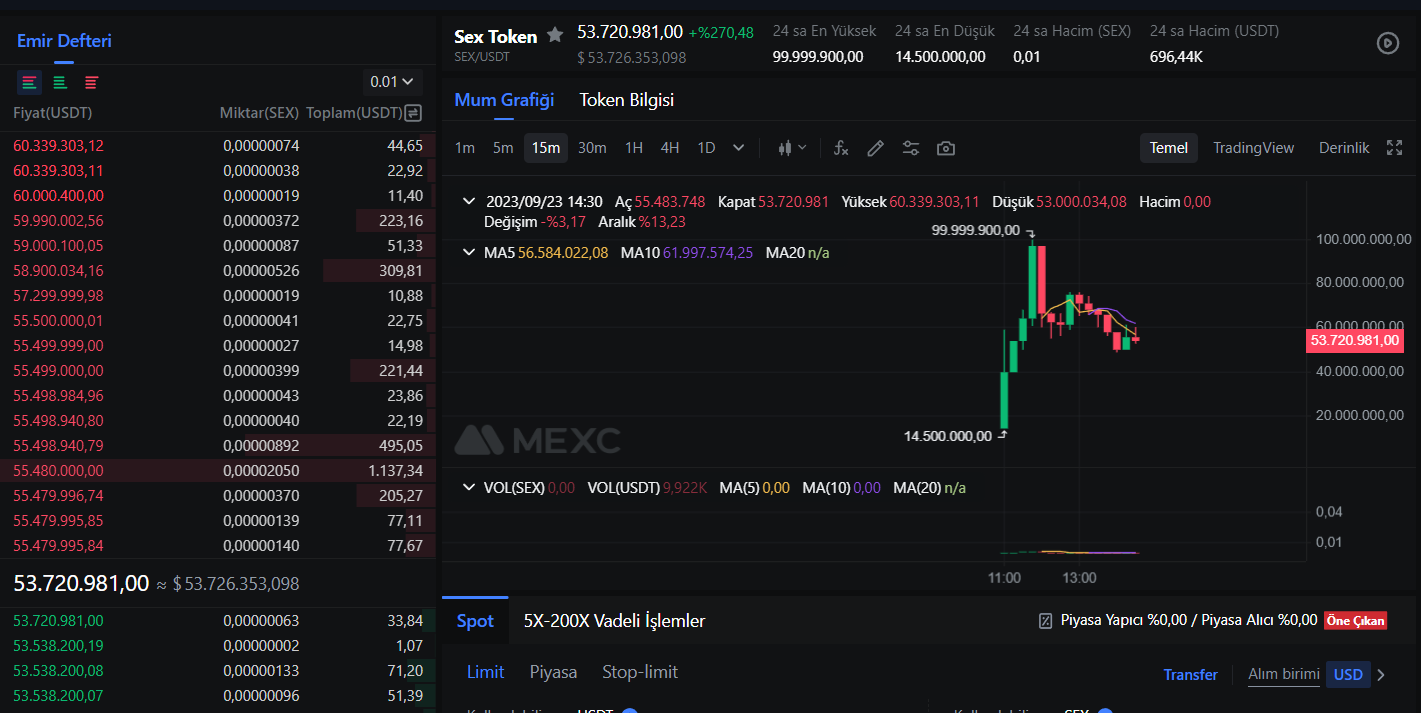This screenshot has width=1421, height=713.
Task: Click the play video icon at top right
Action: pyautogui.click(x=1387, y=43)
